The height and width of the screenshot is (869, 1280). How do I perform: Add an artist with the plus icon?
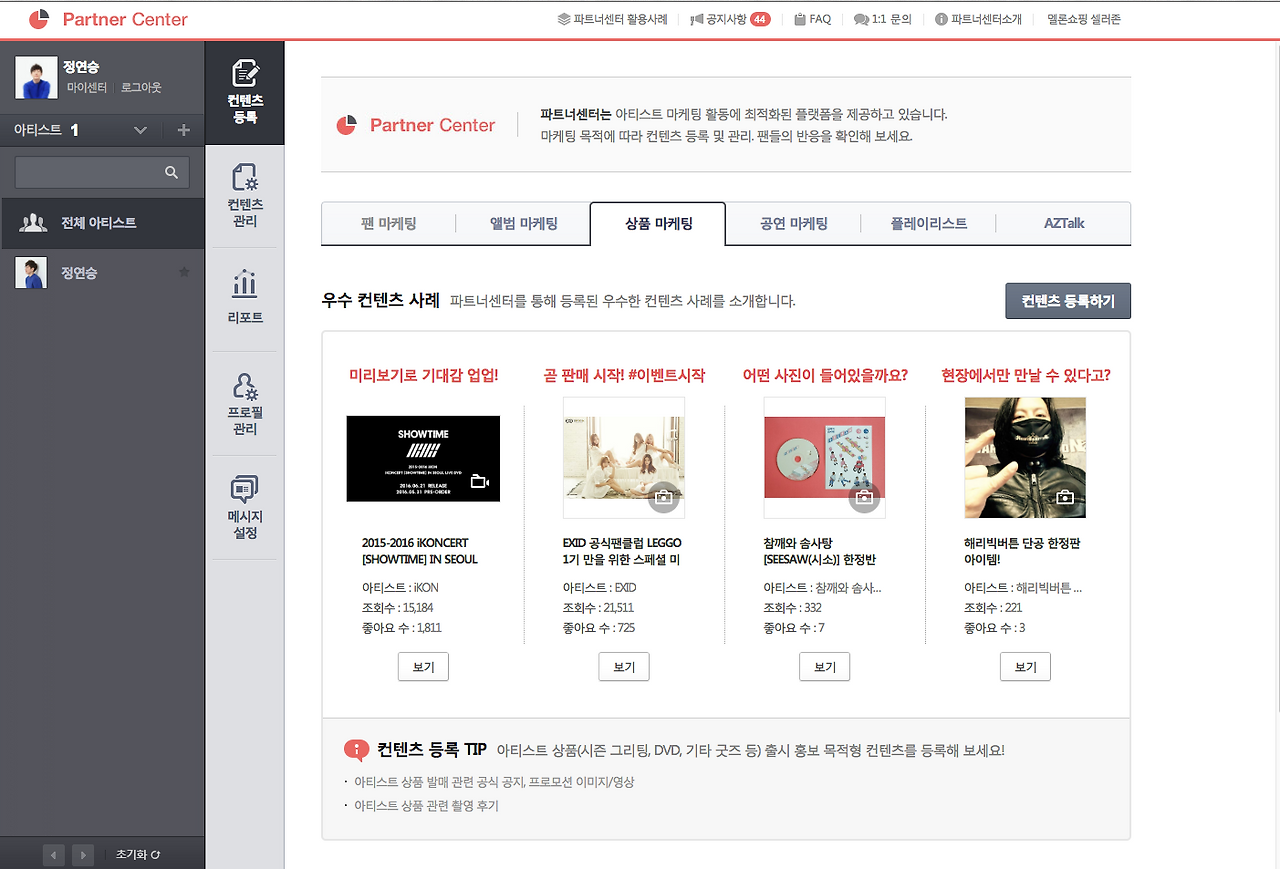click(183, 130)
